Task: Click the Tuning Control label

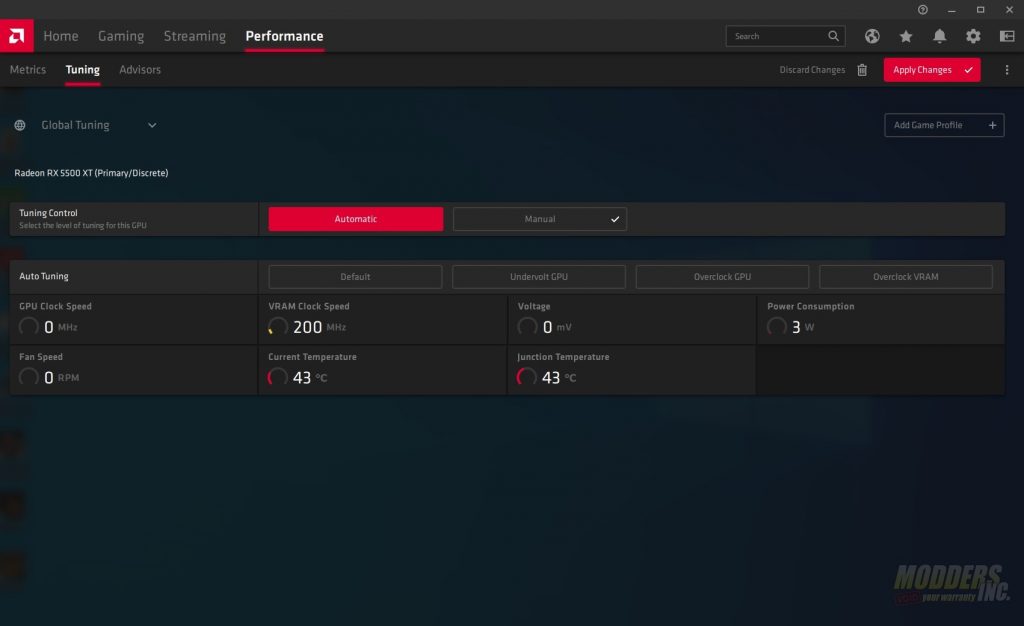Action: pyautogui.click(x=48, y=213)
